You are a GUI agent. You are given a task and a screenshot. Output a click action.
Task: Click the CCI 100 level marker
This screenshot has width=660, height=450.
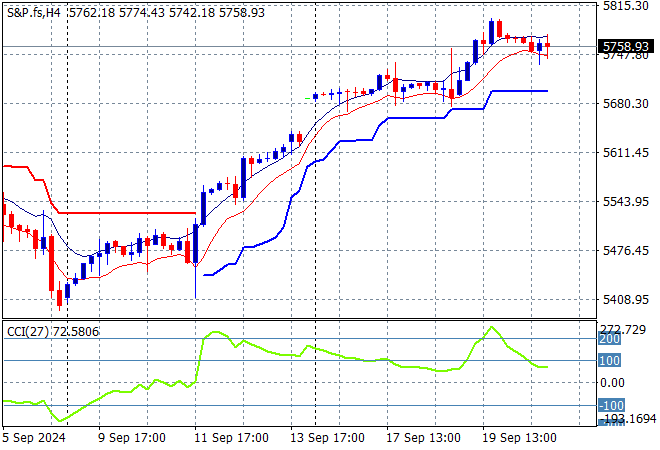coord(610,360)
